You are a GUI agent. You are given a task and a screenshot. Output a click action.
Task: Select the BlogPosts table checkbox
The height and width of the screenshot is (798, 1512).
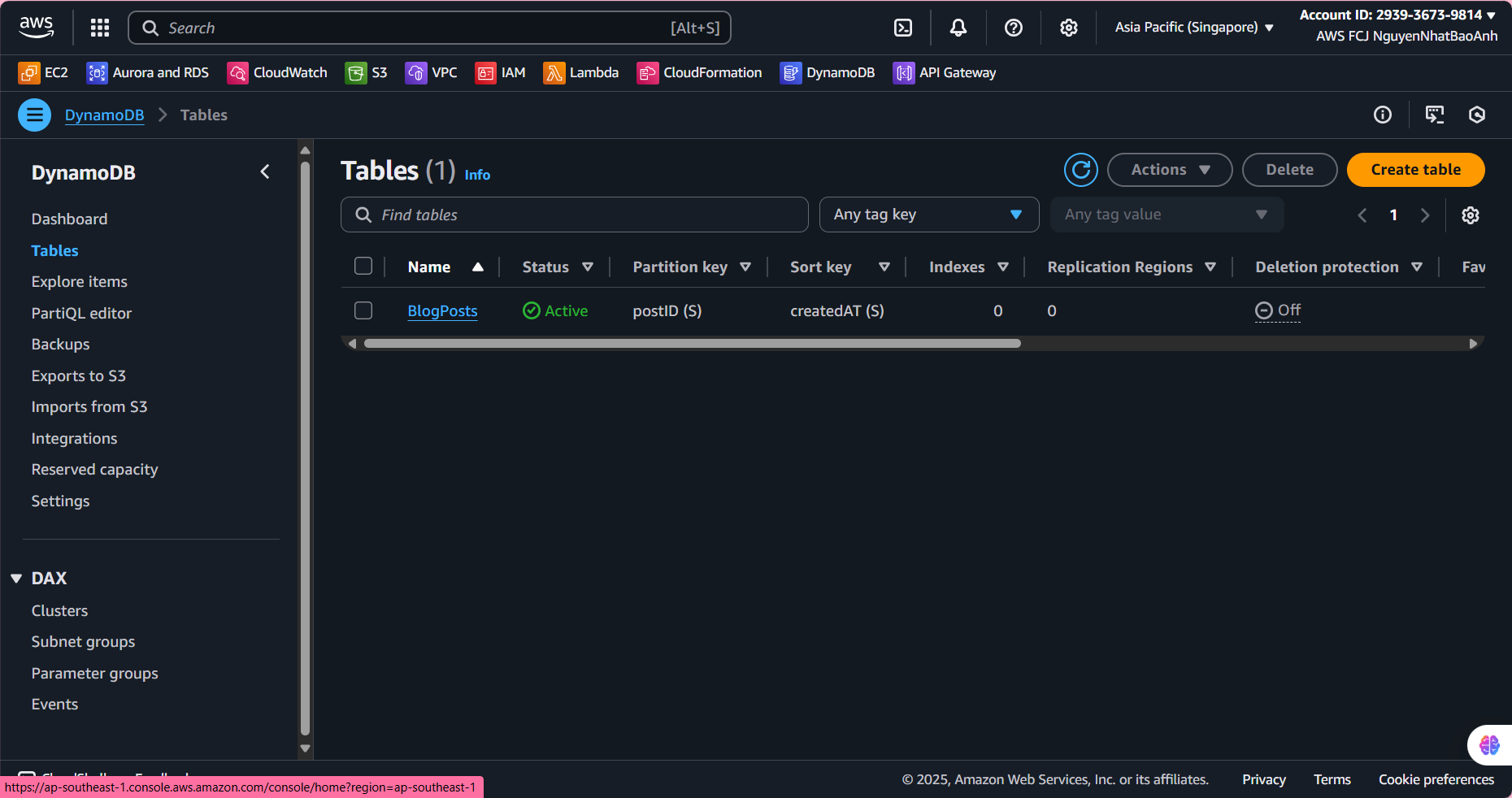pyautogui.click(x=363, y=310)
